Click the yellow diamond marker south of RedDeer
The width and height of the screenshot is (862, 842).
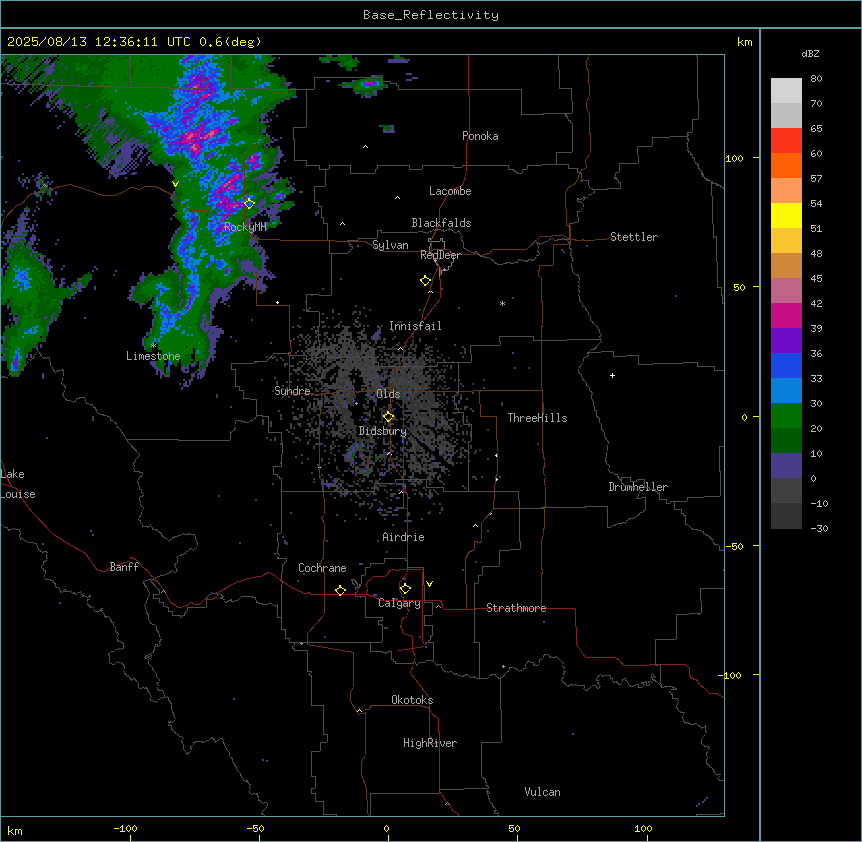click(x=426, y=281)
